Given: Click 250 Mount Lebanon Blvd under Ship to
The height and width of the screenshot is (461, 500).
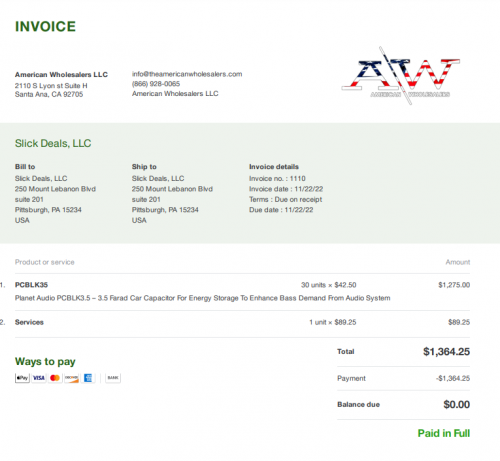Looking at the screenshot, I should 172,189.
